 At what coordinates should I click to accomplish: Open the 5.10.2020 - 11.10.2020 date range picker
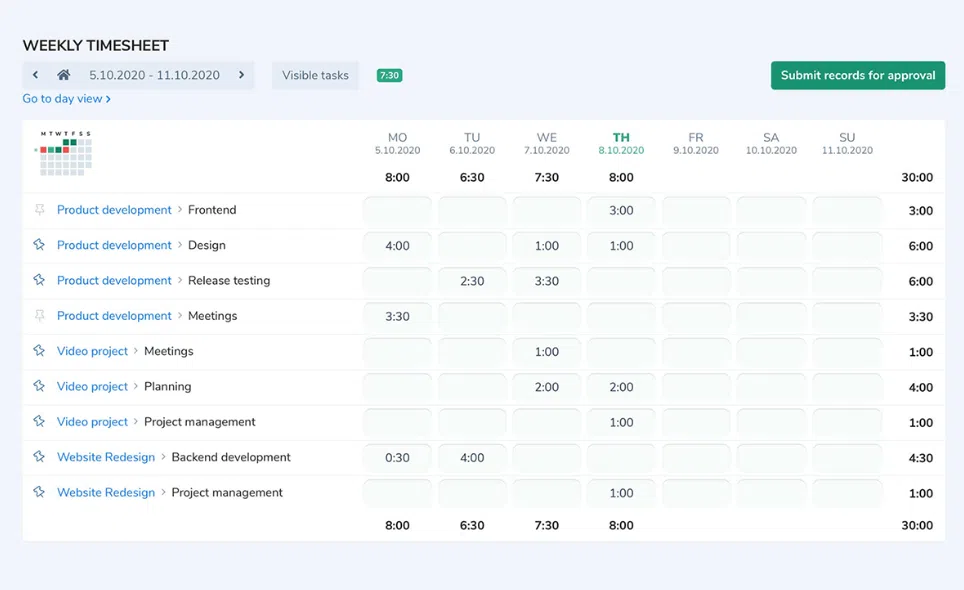(154, 75)
